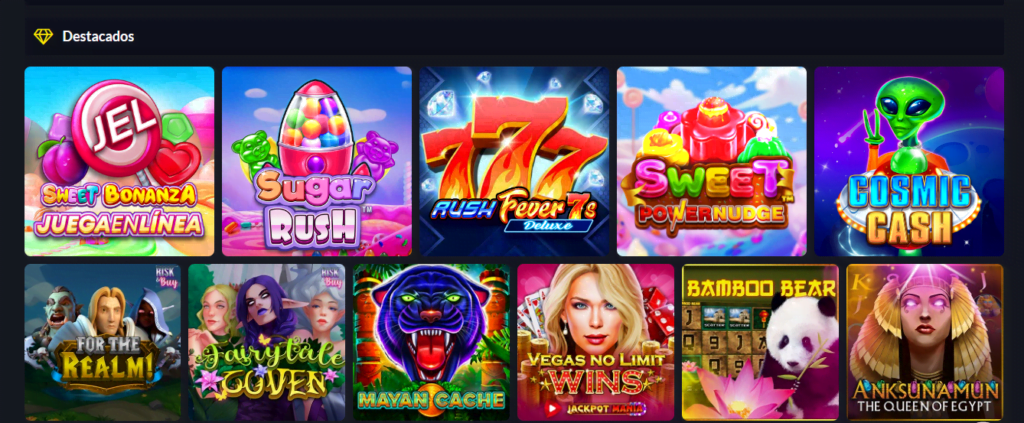
Task: Click the diamond icon beside Destacados
Action: (43, 37)
